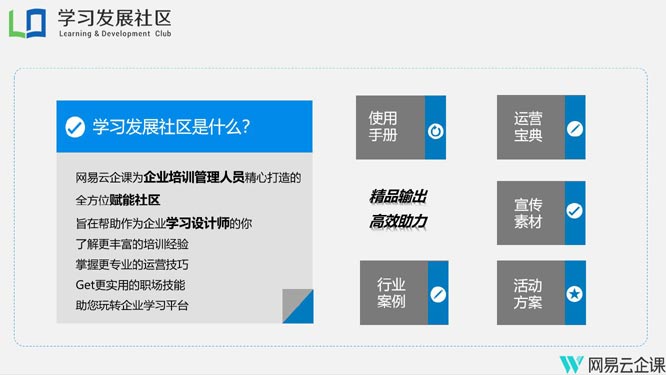Click the bold 学习设计师 text
The width and height of the screenshot is (666, 375).
198,223
